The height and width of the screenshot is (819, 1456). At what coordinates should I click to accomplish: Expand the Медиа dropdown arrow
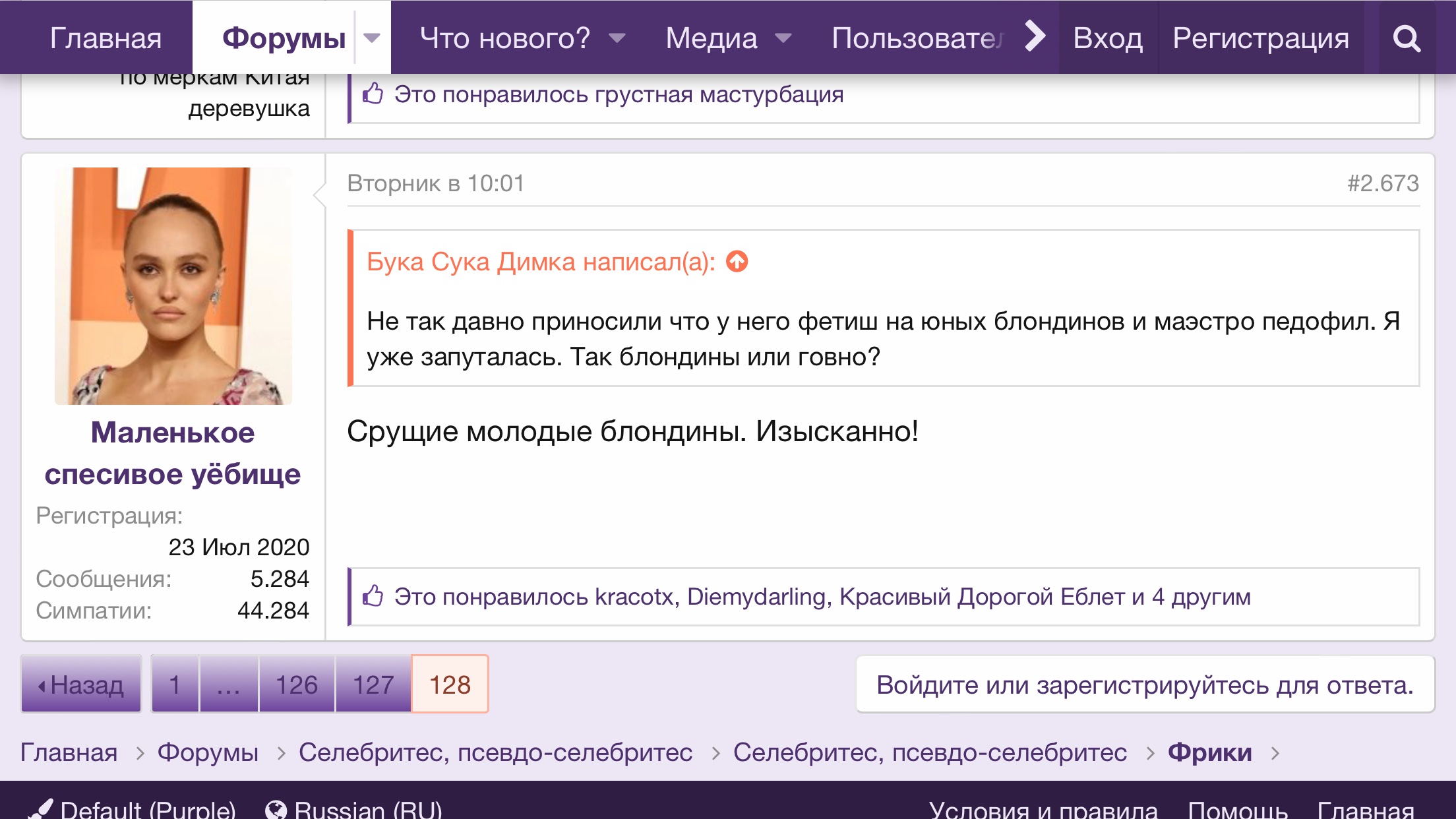783,38
